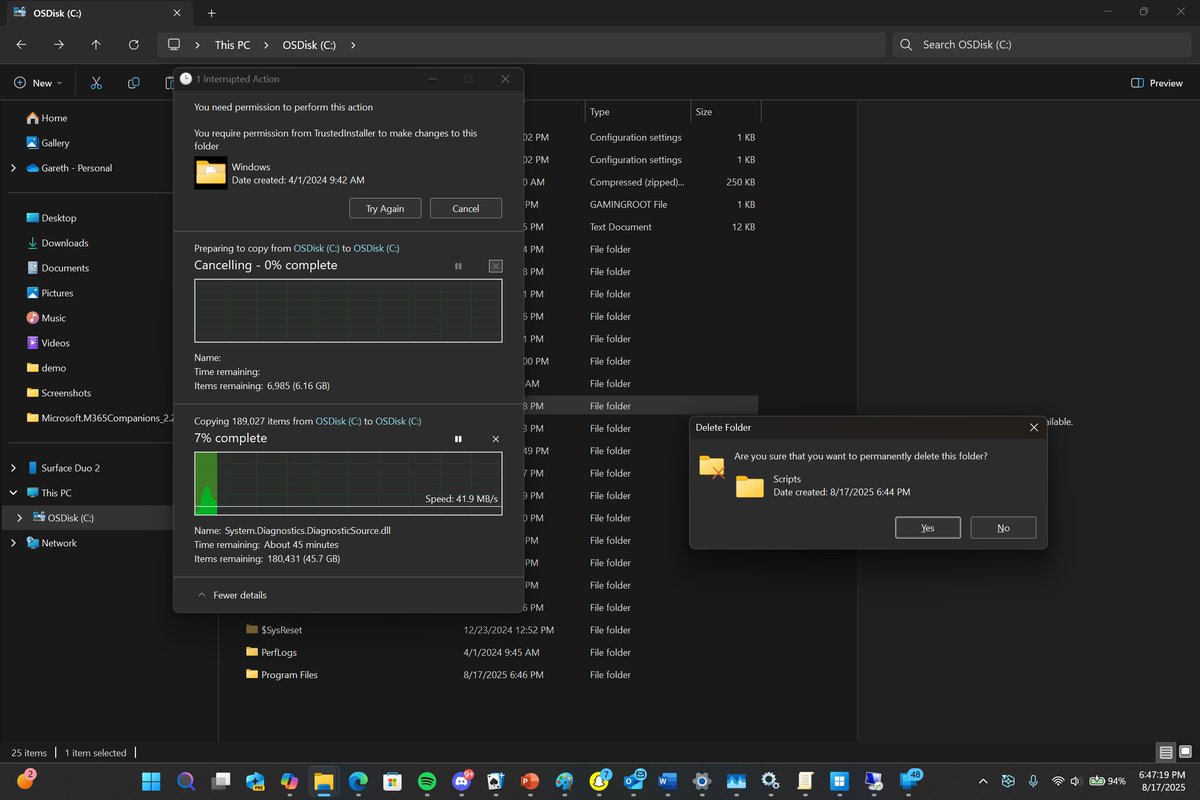This screenshot has height=800, width=1200.
Task: Open Task View from the taskbar
Action: pyautogui.click(x=220, y=781)
